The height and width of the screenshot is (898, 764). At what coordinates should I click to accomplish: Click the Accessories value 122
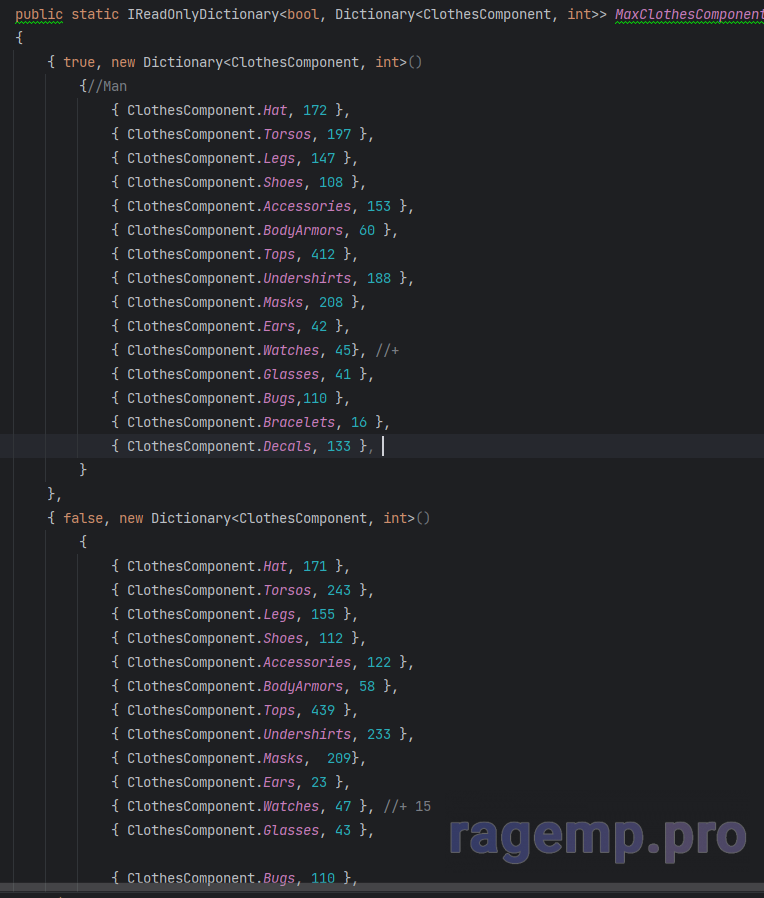pos(379,662)
